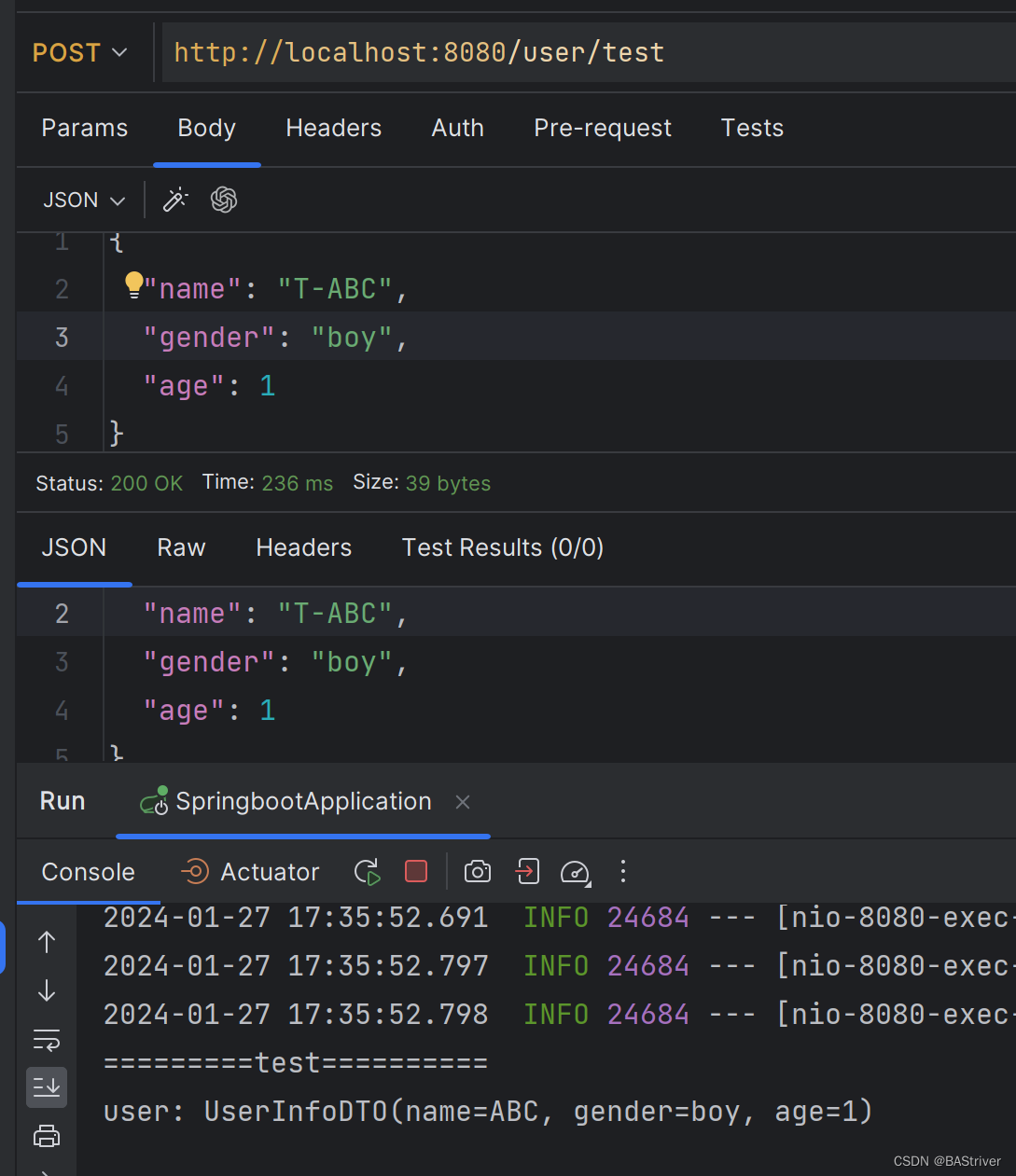Click the Rerun application icon
The height and width of the screenshot is (1176, 1016).
(x=368, y=872)
